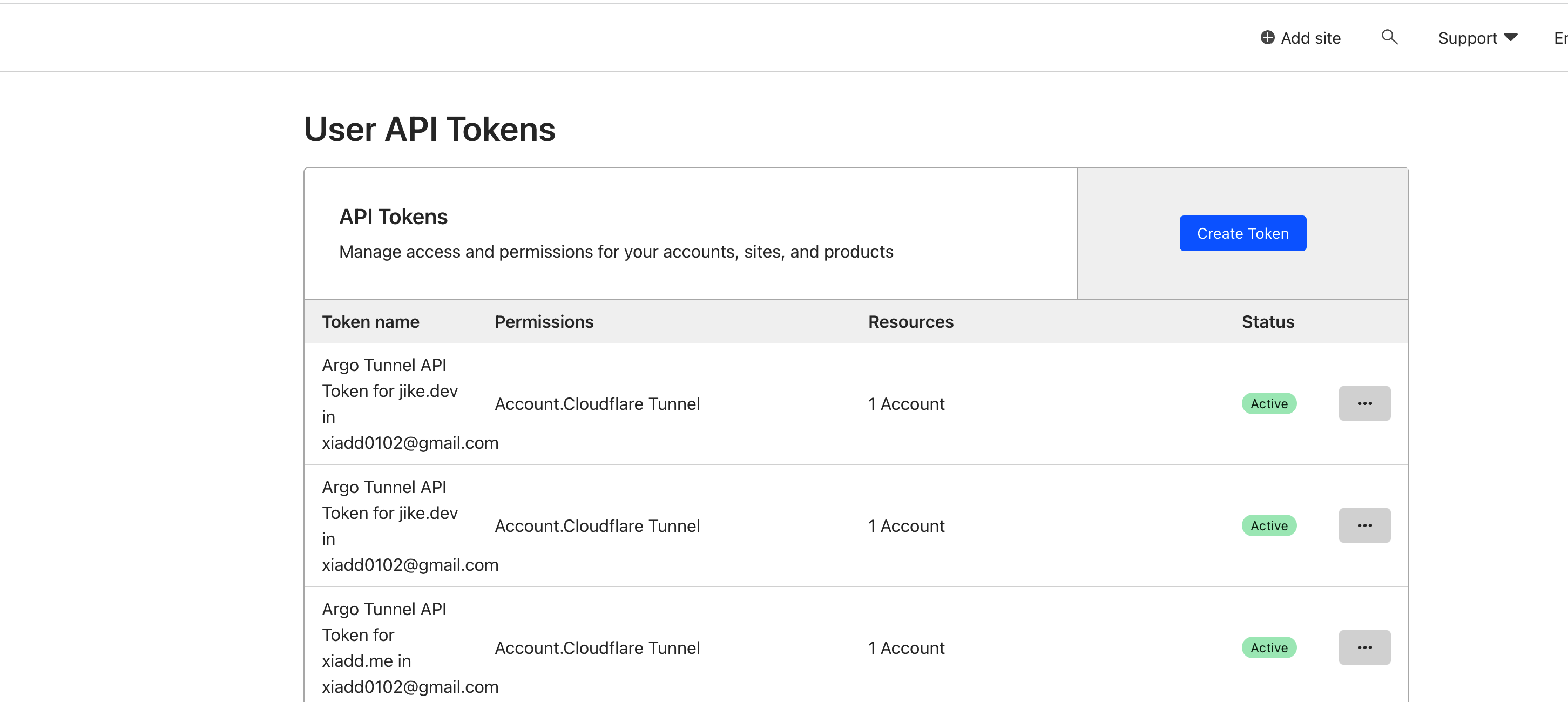The image size is (1568, 702).
Task: Select first Argo Tunnel jike.dev token name
Action: click(410, 404)
